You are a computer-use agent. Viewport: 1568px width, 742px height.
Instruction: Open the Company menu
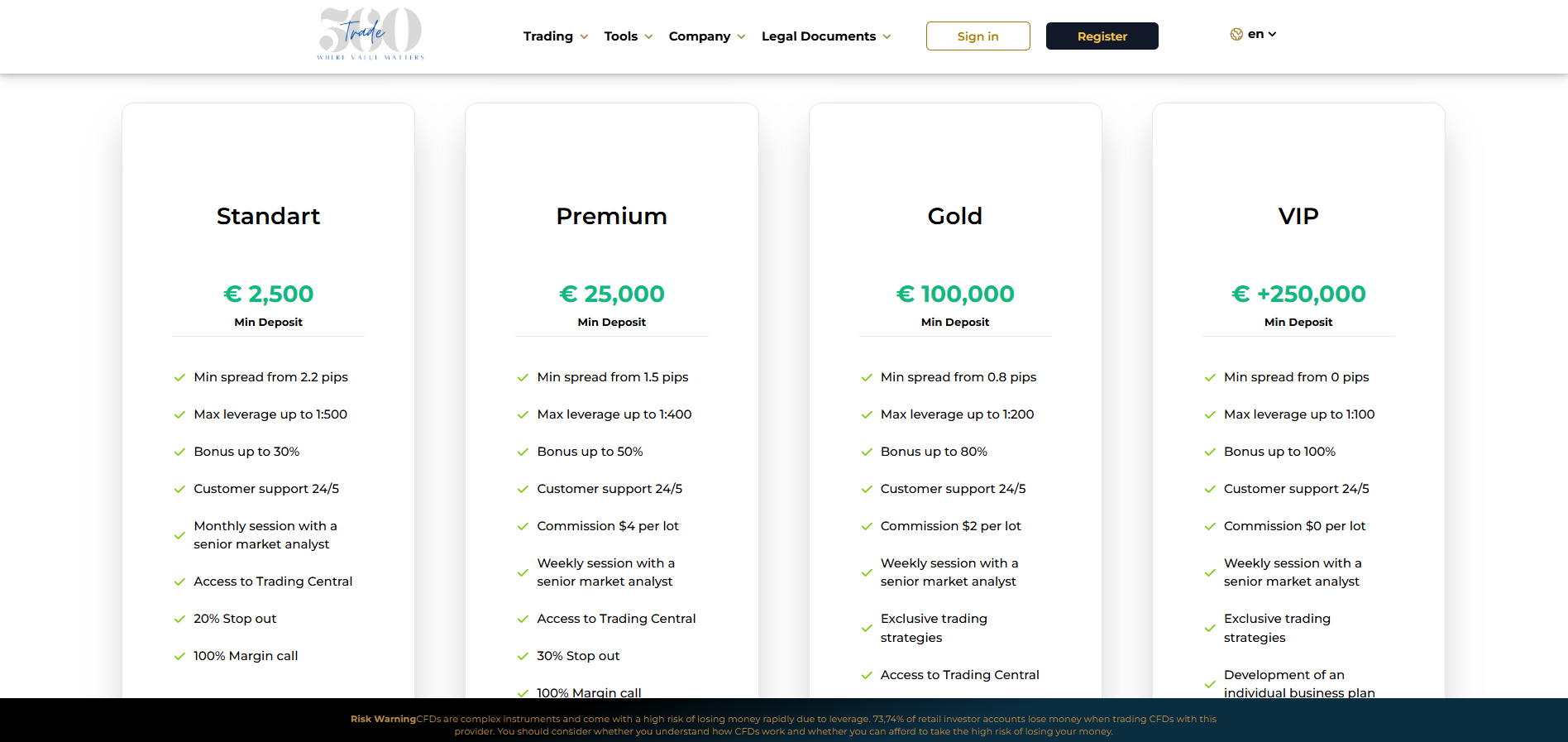pos(706,36)
